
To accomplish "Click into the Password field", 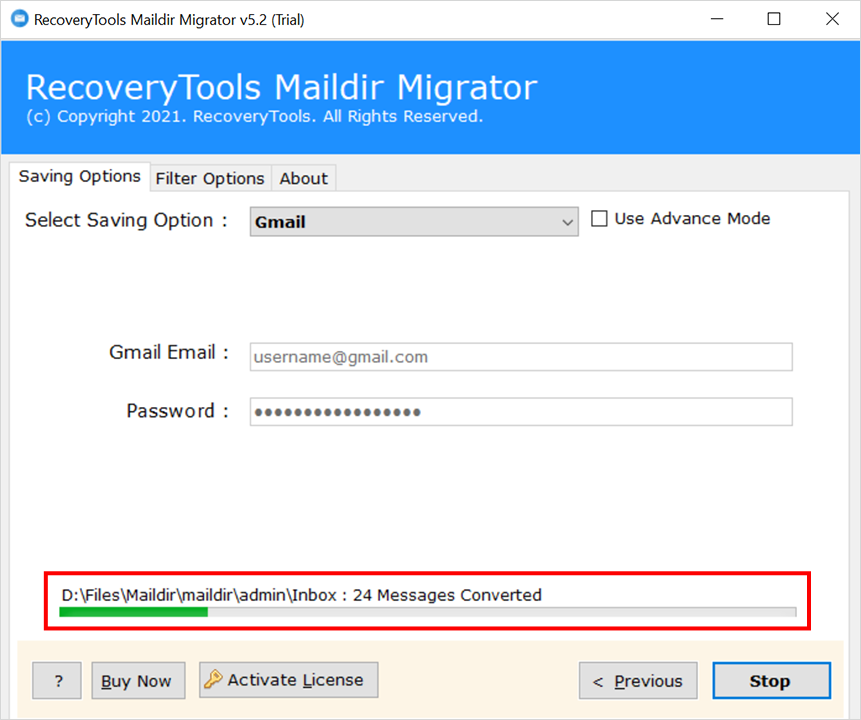I will click(520, 412).
